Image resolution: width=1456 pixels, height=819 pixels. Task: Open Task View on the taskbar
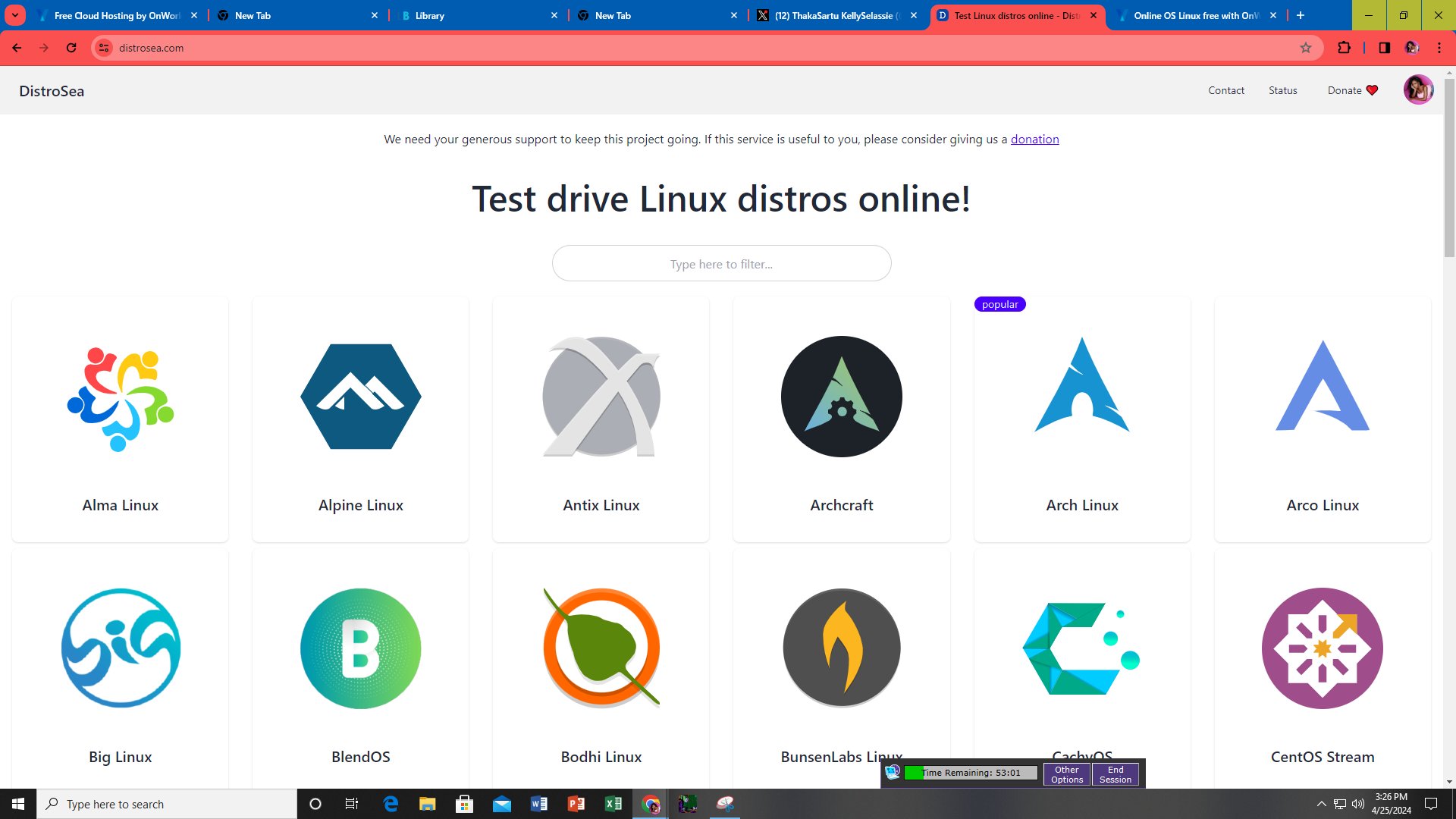(352, 804)
